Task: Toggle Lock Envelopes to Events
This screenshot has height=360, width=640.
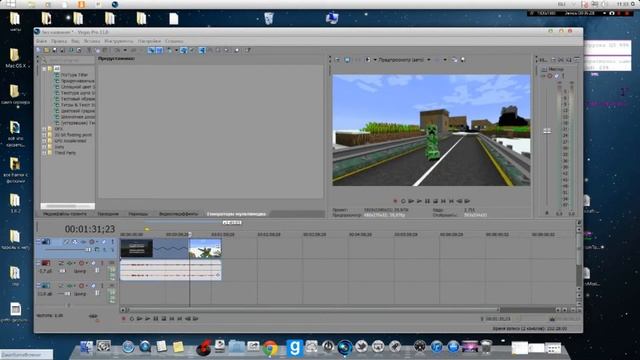Action: click(184, 50)
